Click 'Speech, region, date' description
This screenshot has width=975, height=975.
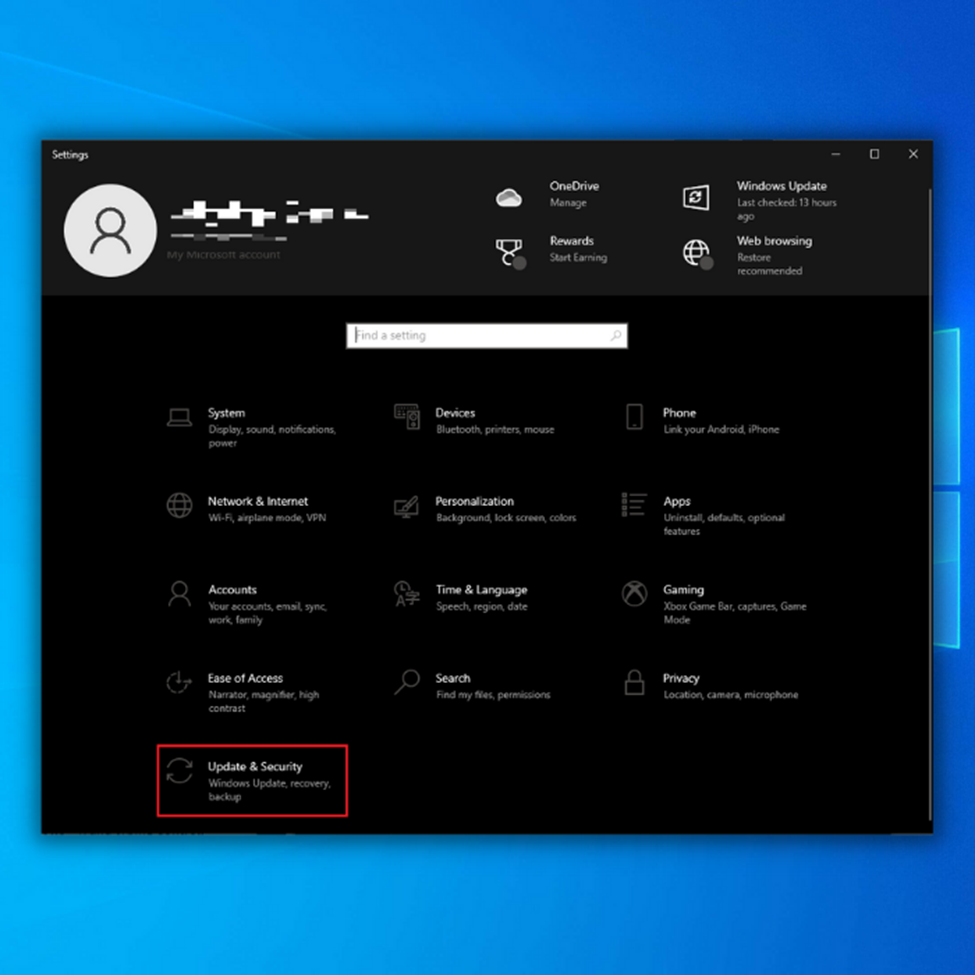pos(481,606)
